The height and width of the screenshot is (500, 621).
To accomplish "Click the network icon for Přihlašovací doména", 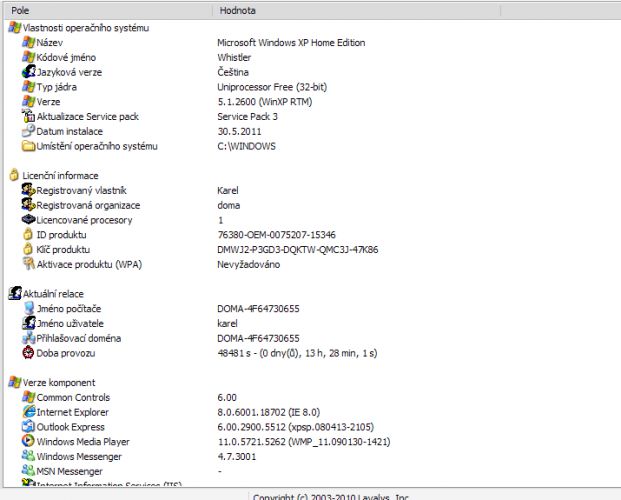I will (29, 338).
